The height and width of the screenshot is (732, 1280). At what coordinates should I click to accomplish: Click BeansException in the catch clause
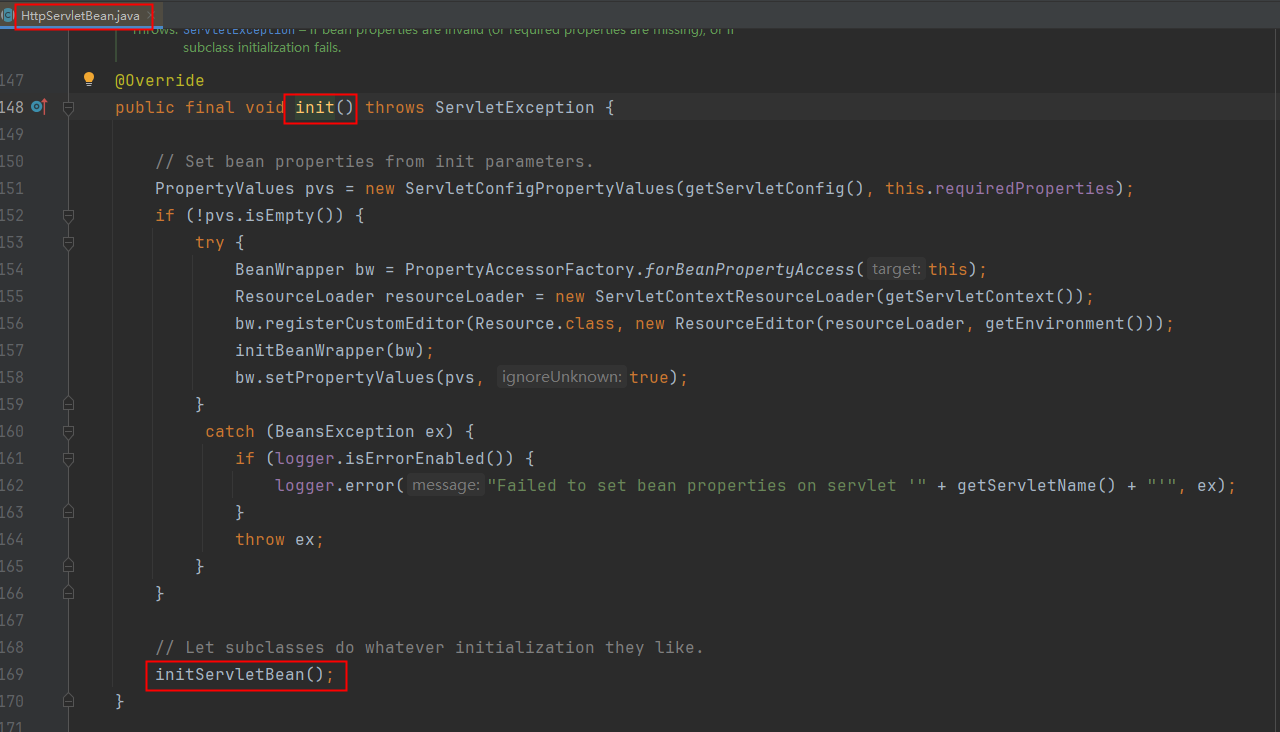[x=345, y=431]
